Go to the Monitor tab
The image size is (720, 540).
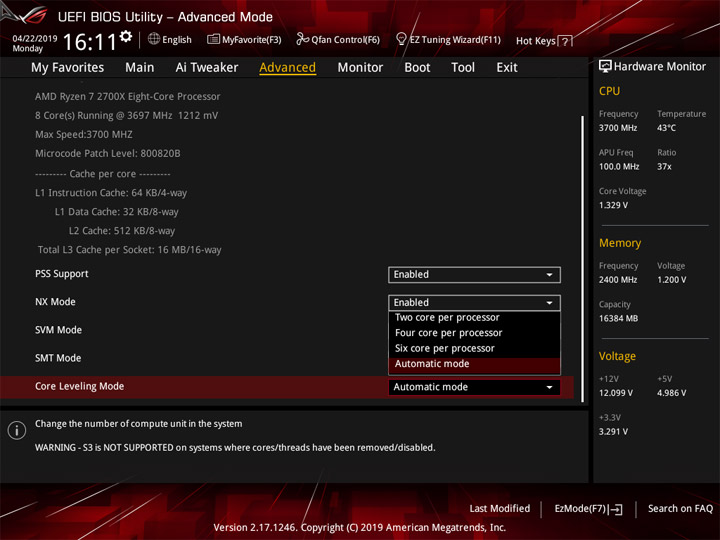360,68
